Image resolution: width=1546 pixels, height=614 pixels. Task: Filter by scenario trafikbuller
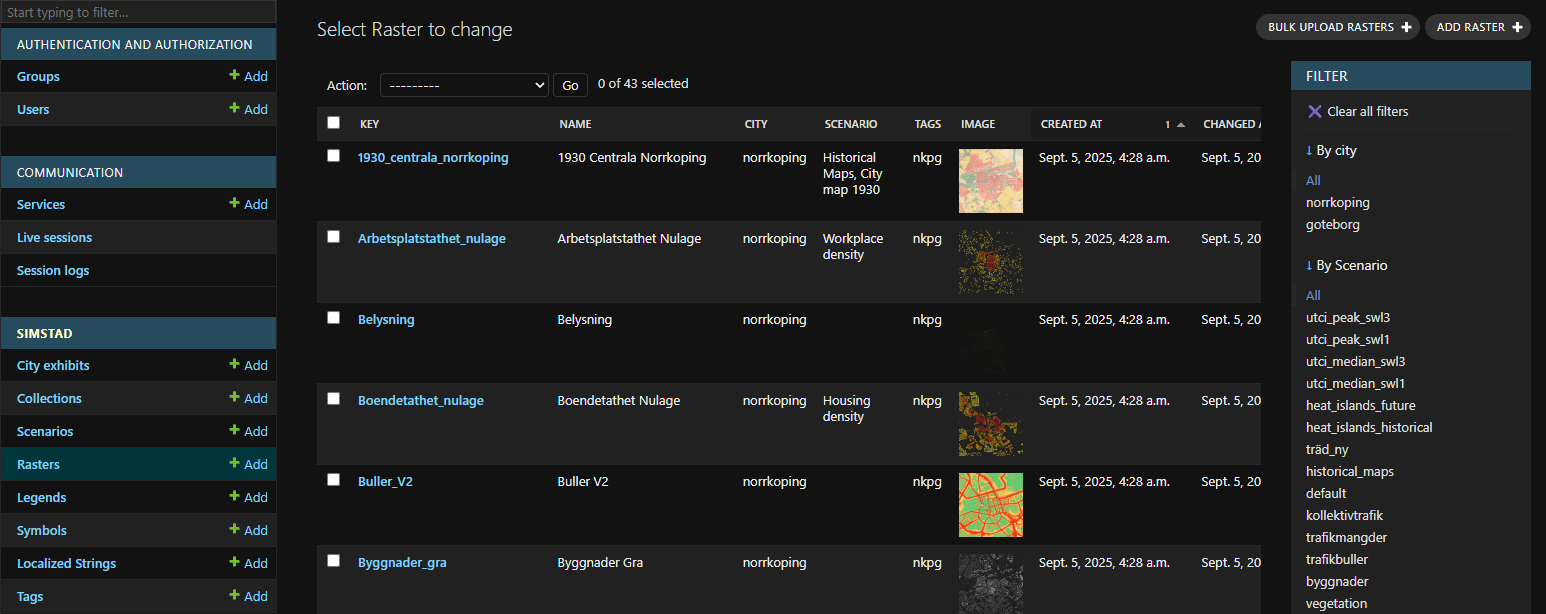[x=1336, y=559]
